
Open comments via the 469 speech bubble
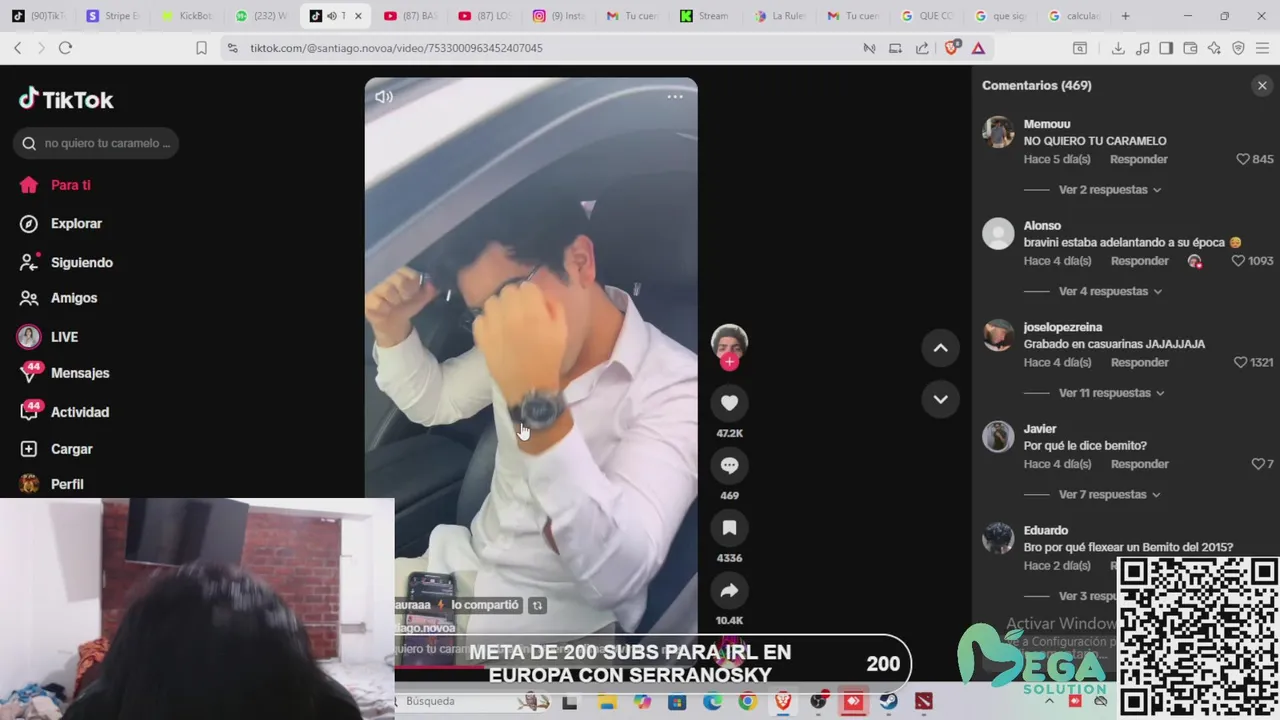[x=729, y=465]
